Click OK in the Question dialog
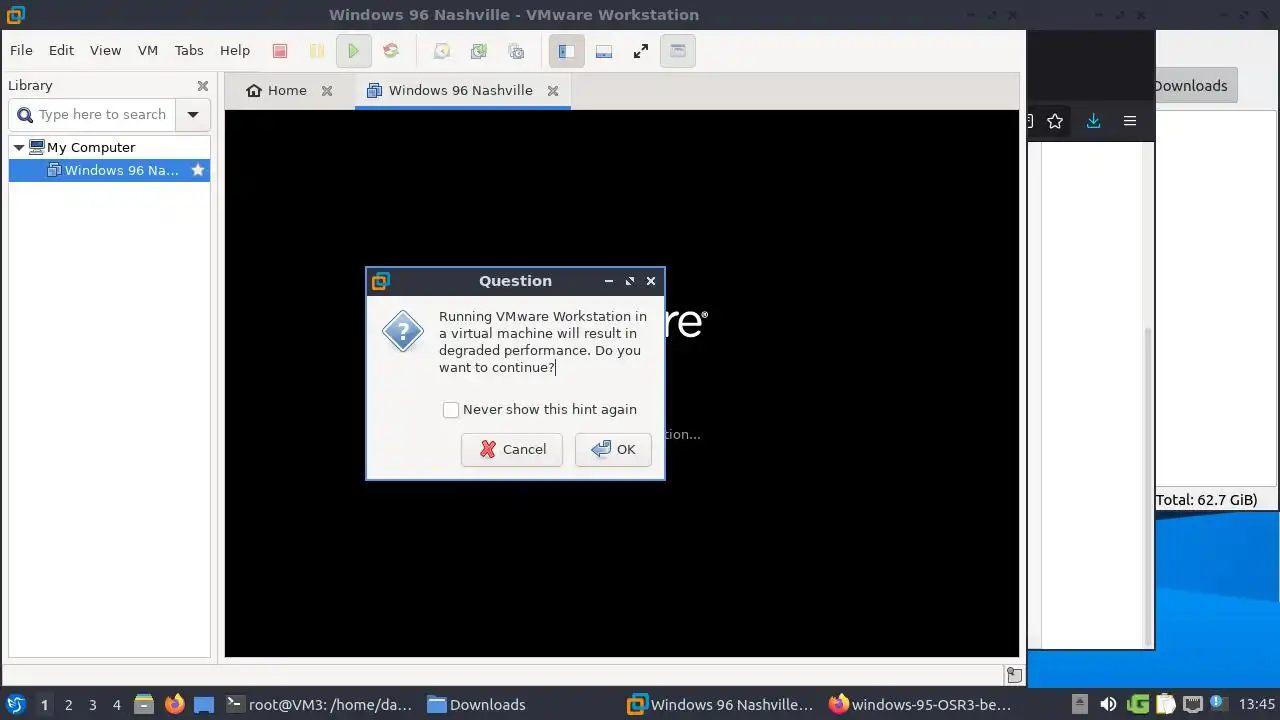 tap(613, 450)
